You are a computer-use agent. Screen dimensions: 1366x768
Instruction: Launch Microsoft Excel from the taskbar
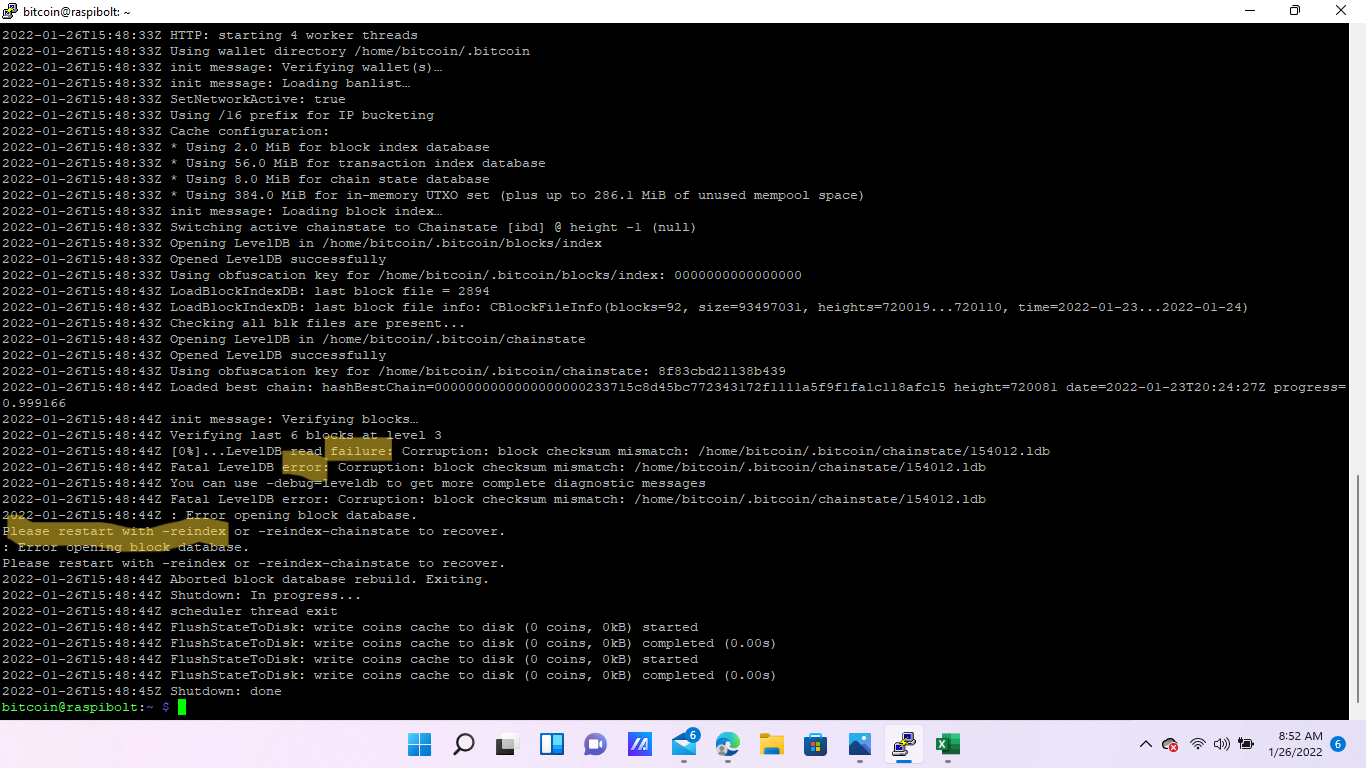[947, 744]
